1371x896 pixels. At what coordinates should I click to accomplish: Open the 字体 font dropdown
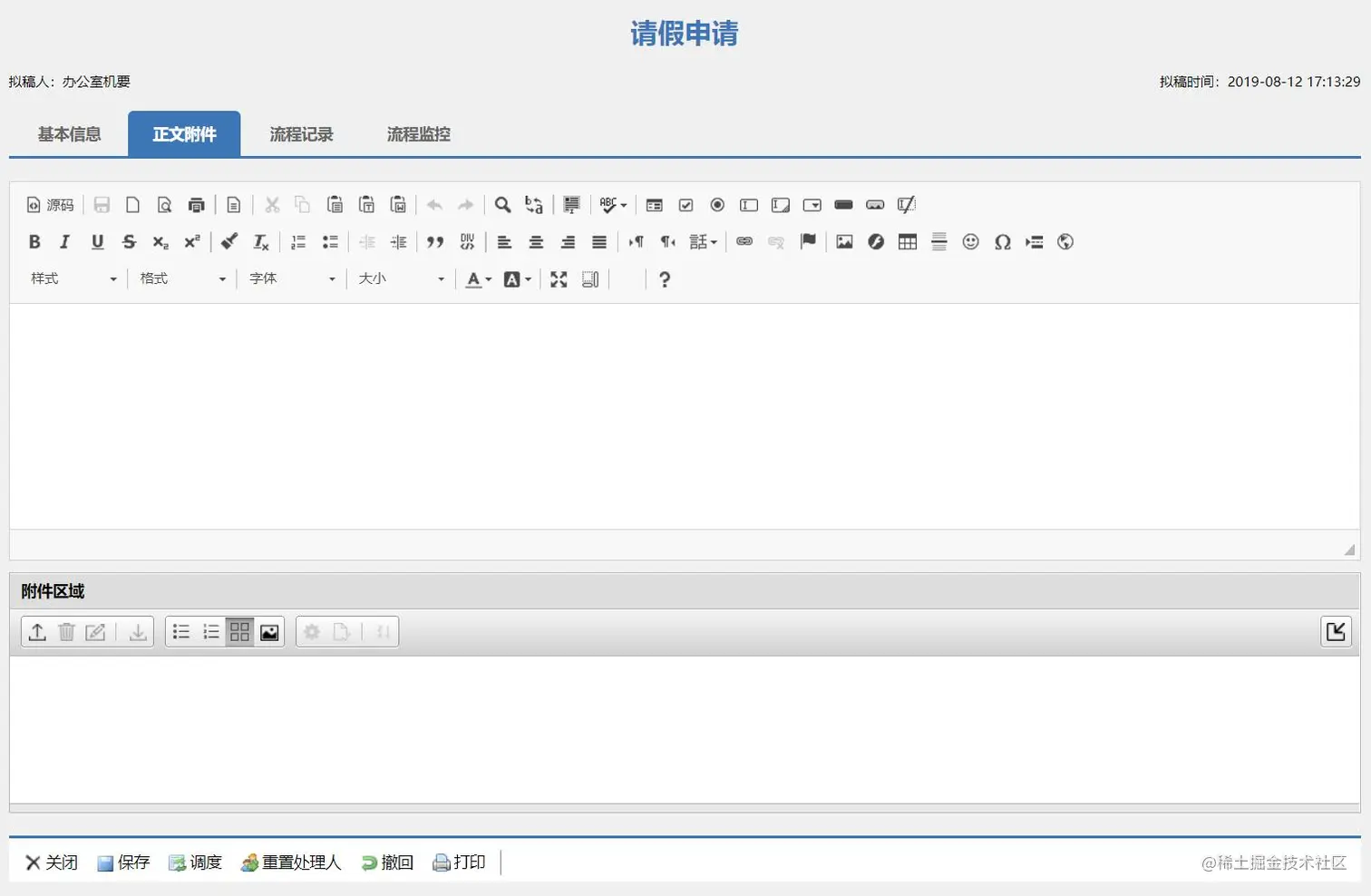click(292, 279)
